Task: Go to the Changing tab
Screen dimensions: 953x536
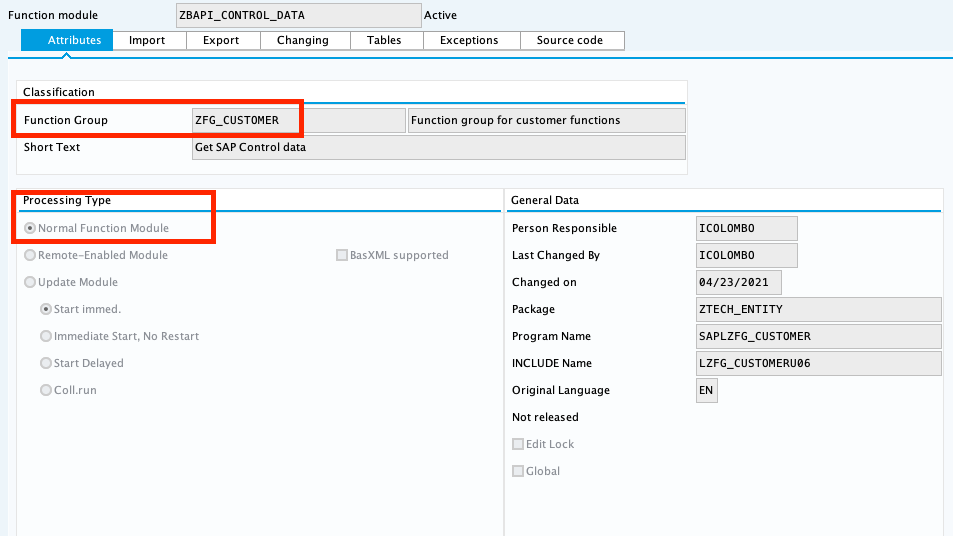Action: (302, 40)
